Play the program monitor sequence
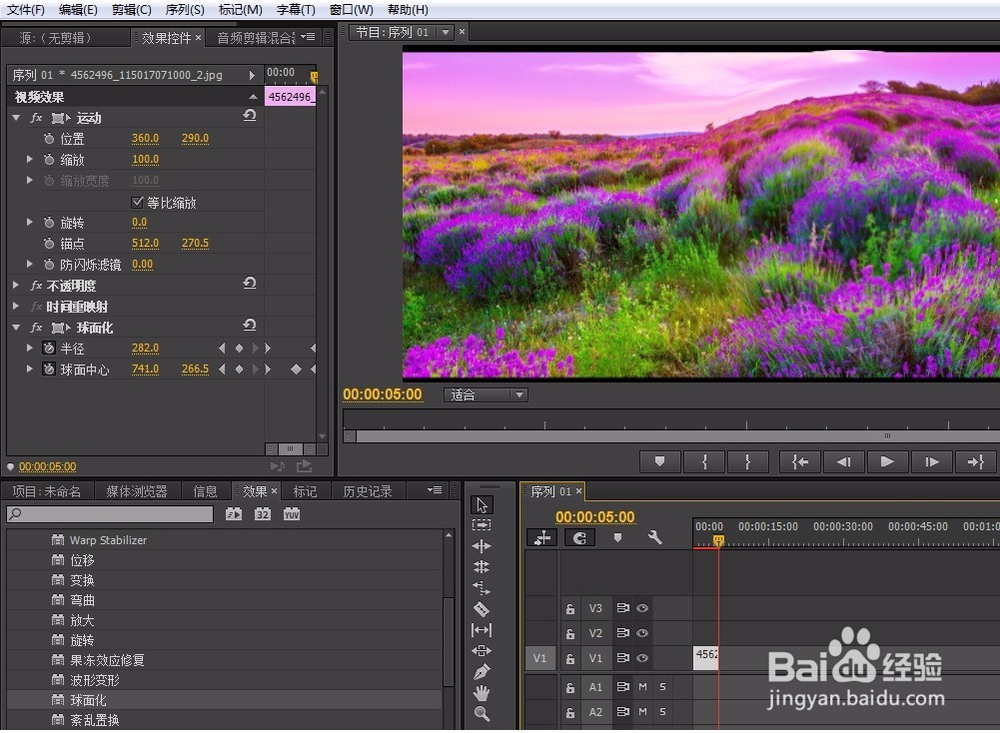 [887, 461]
